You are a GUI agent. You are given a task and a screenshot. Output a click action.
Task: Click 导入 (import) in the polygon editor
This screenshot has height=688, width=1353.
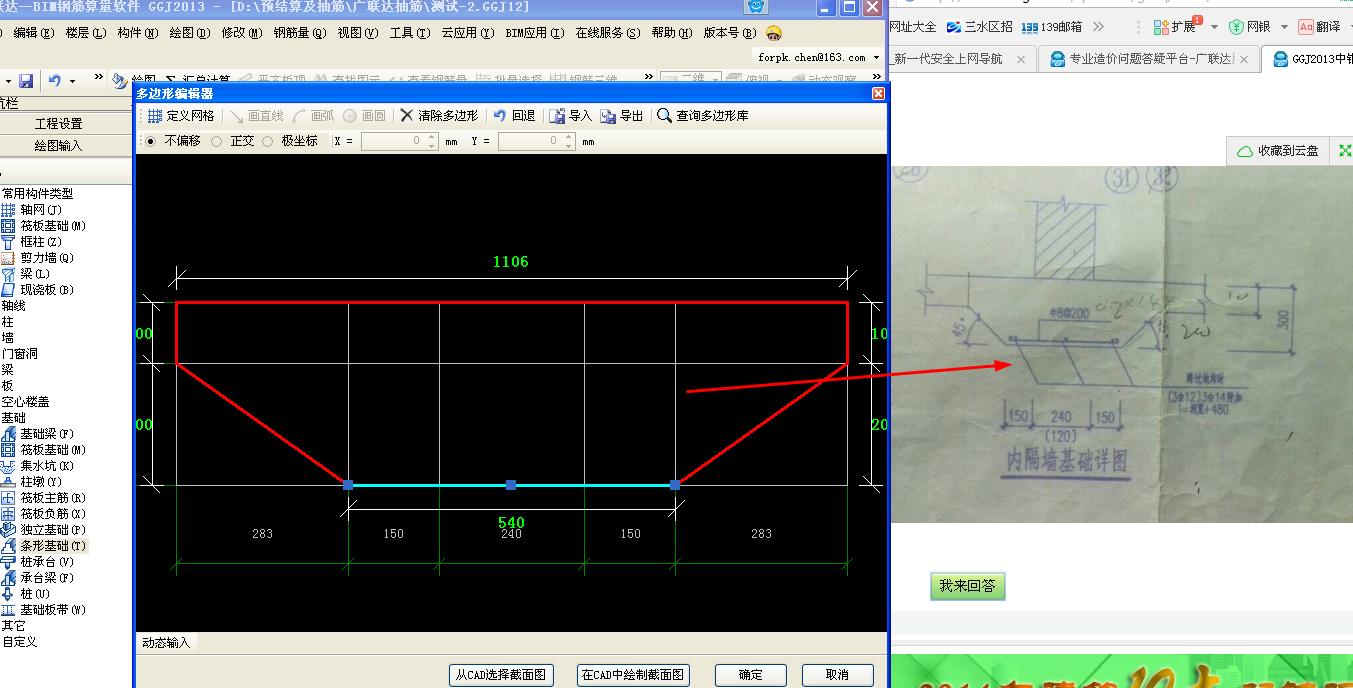pos(571,116)
